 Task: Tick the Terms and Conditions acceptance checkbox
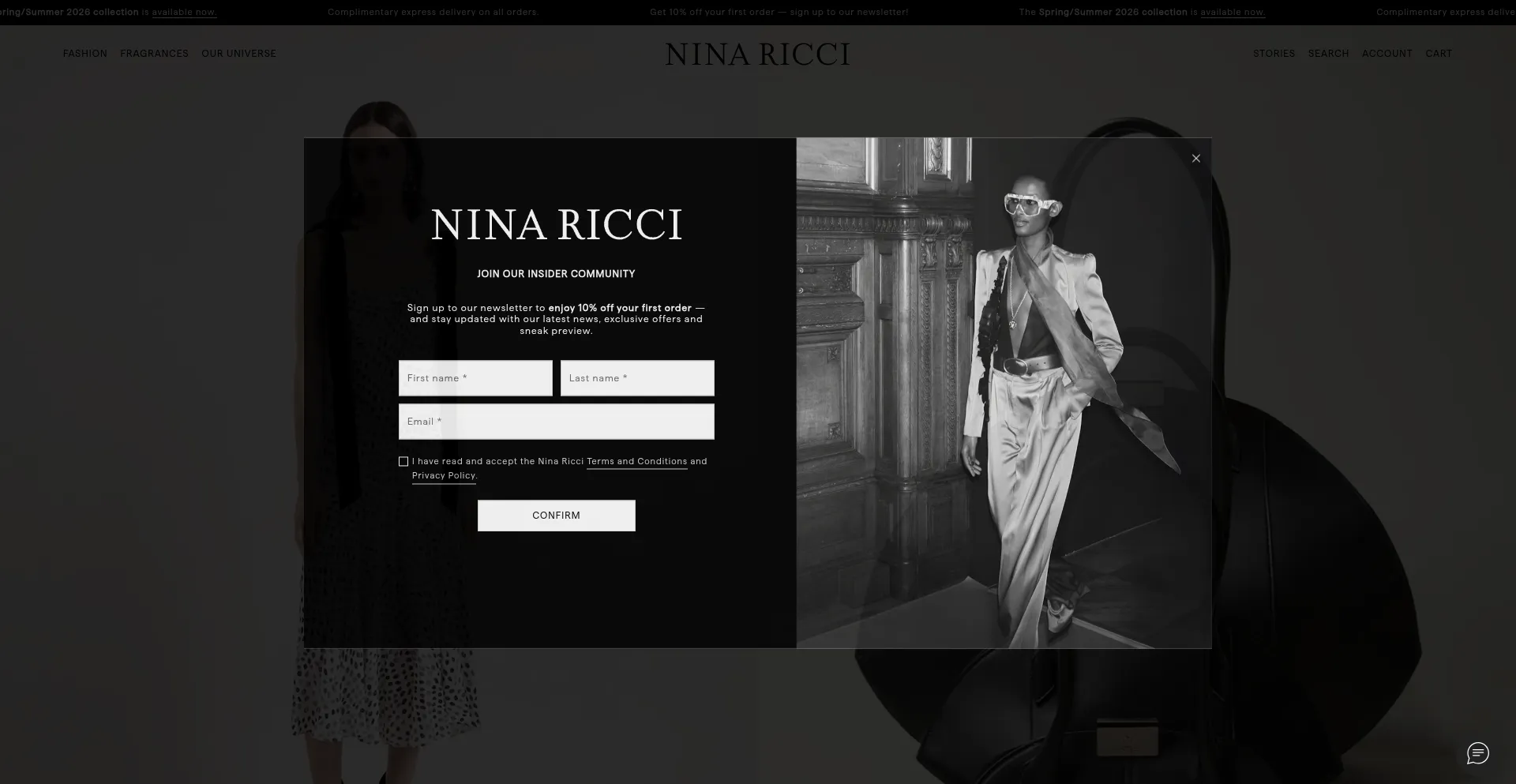click(403, 461)
